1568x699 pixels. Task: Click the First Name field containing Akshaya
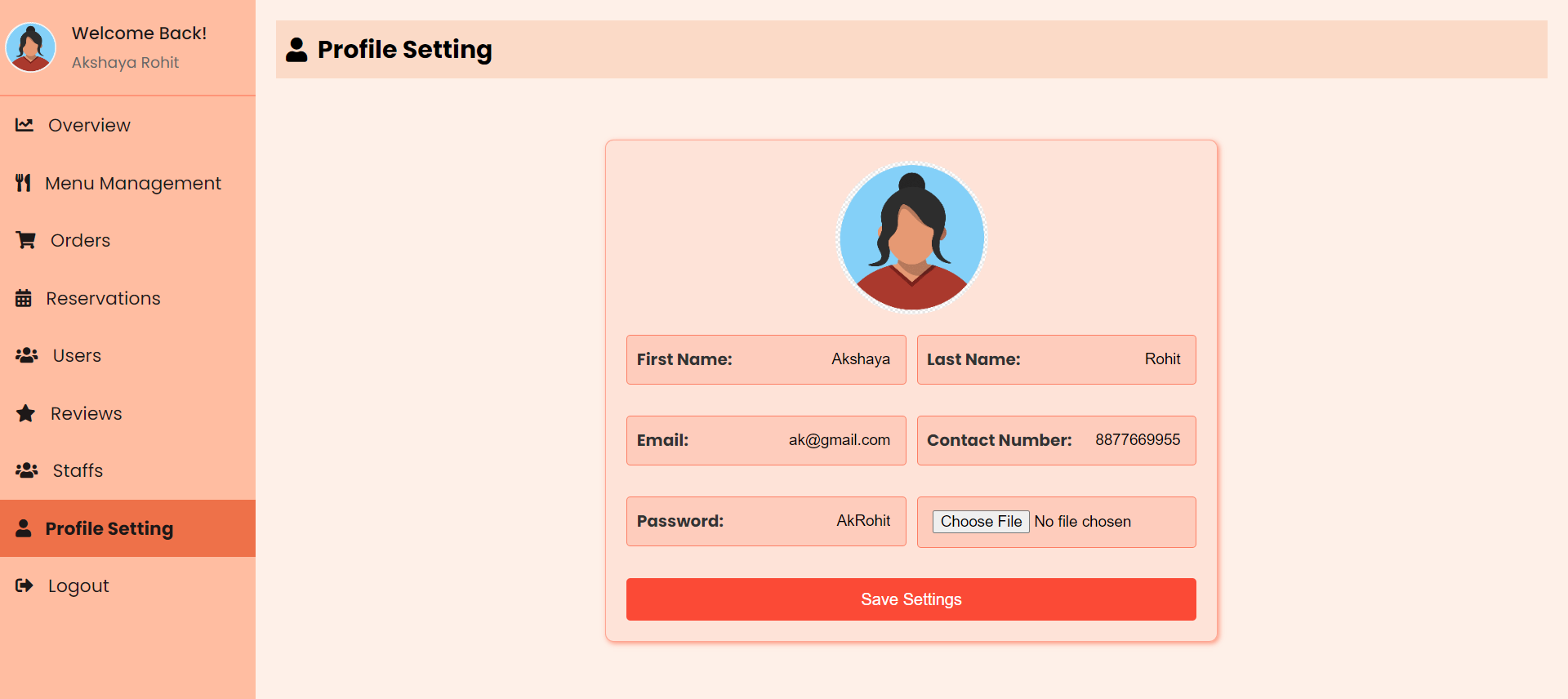pos(766,359)
